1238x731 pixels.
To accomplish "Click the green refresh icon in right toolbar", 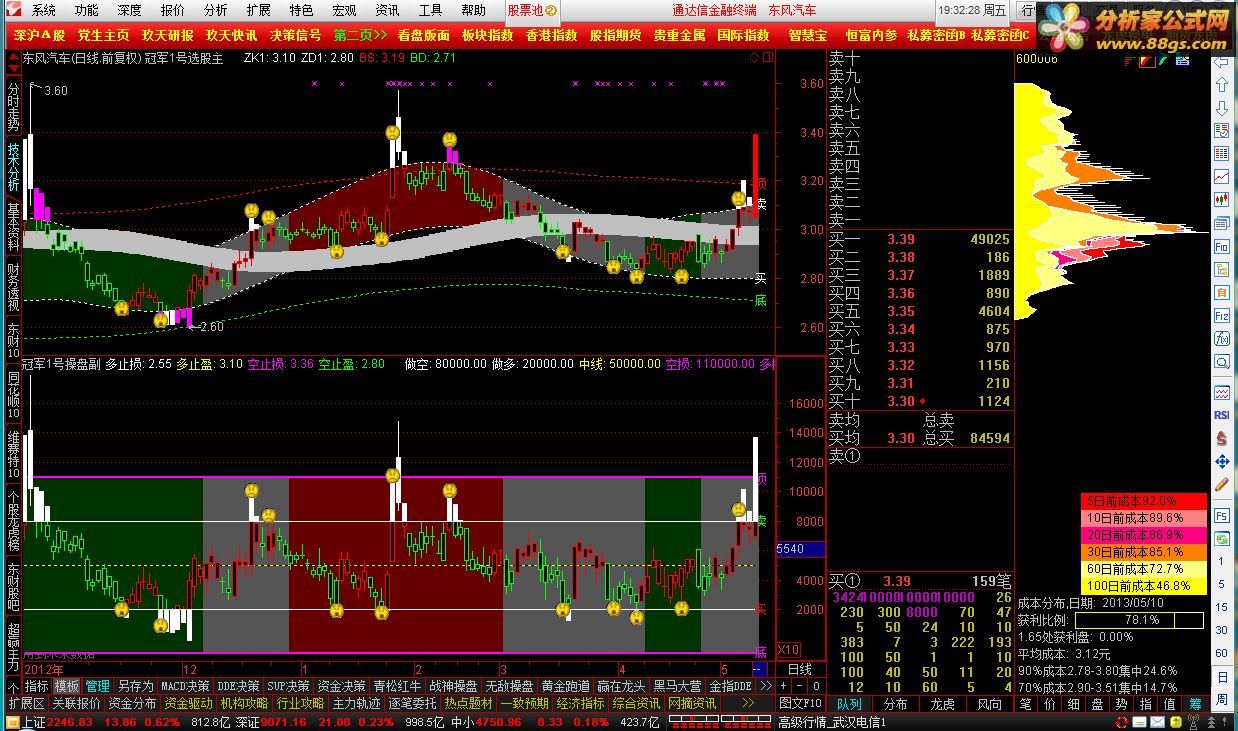I will point(1221,538).
